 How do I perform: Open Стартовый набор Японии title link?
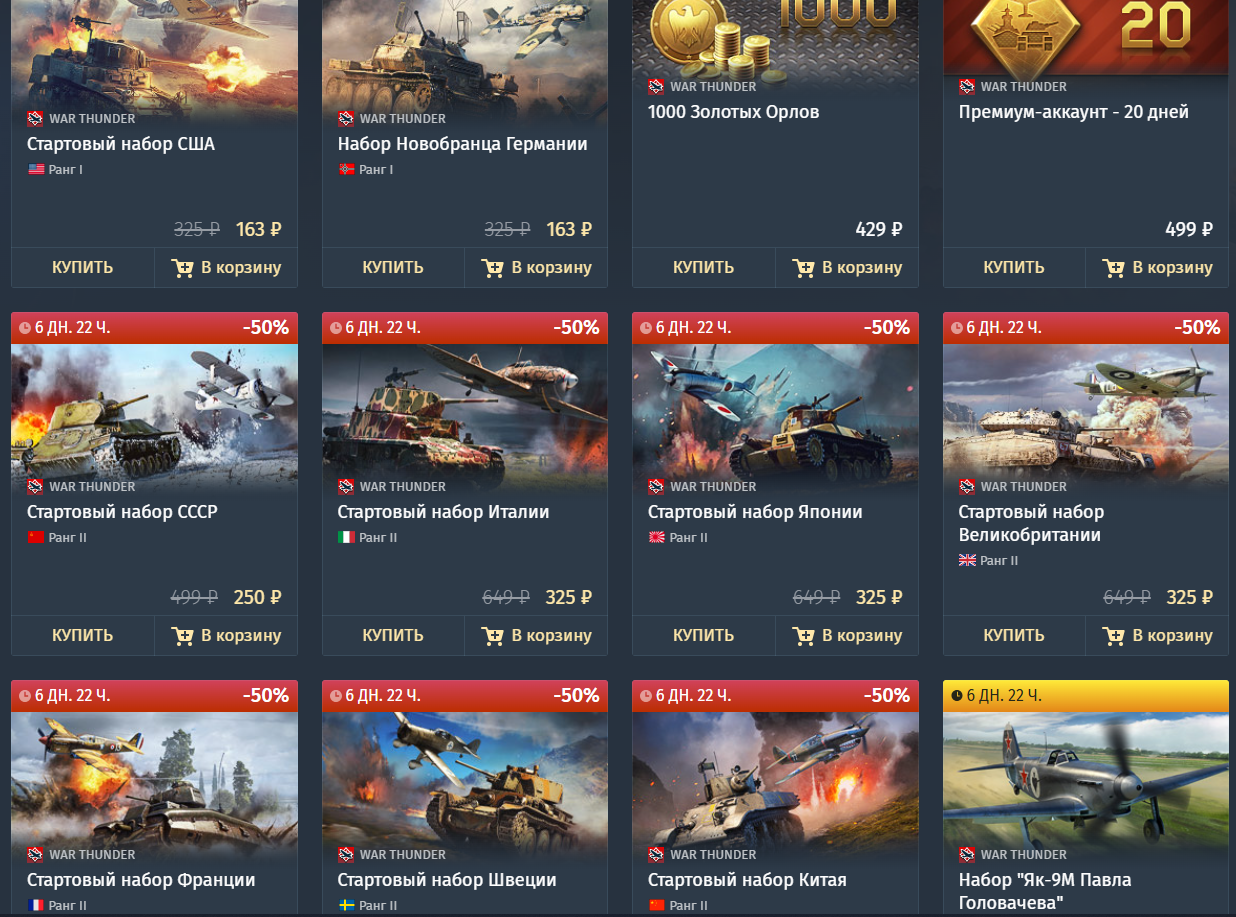(x=755, y=512)
